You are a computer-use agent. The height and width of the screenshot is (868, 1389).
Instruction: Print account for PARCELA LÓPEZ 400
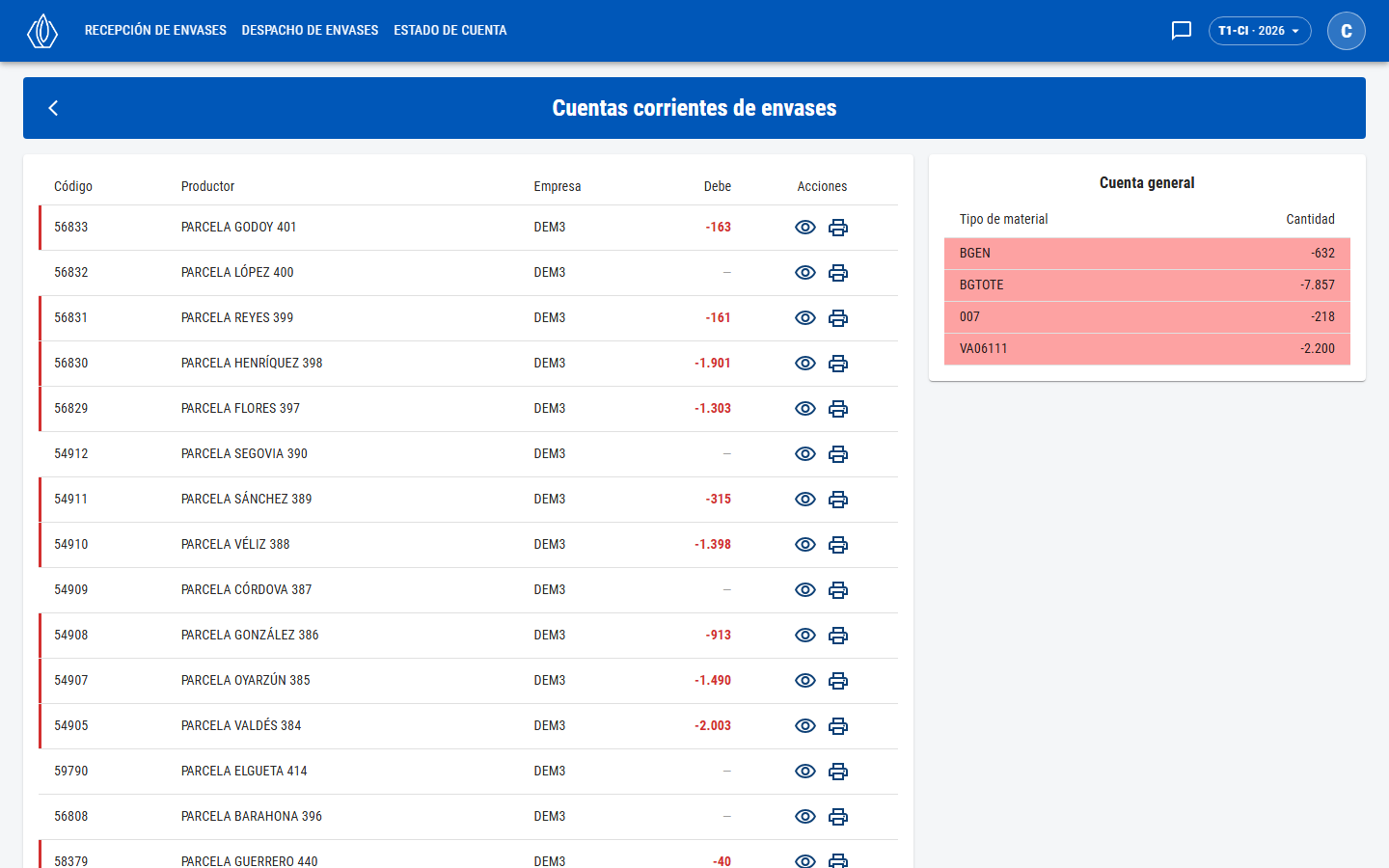pyautogui.click(x=838, y=273)
